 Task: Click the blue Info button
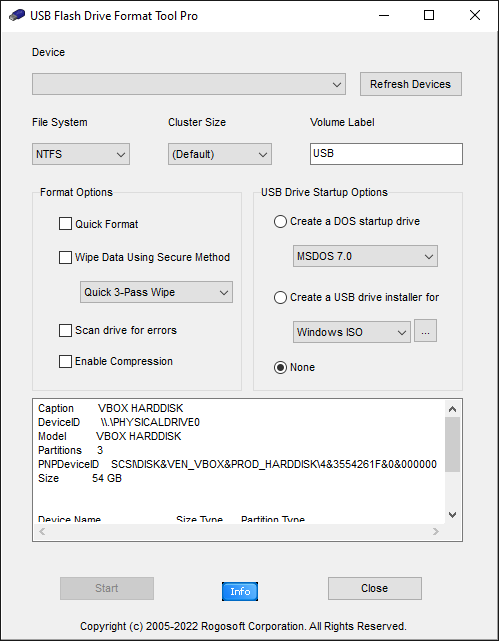[240, 592]
